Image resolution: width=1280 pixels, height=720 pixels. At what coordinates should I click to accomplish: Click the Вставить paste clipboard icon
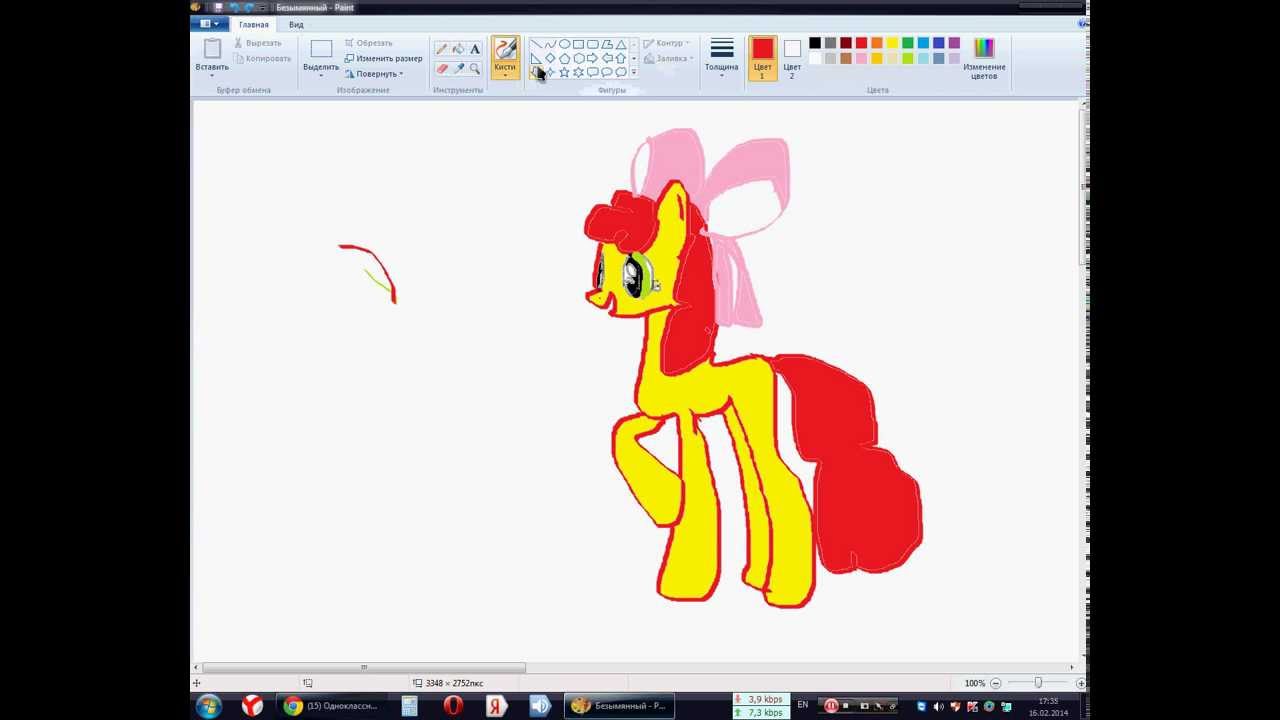(212, 49)
